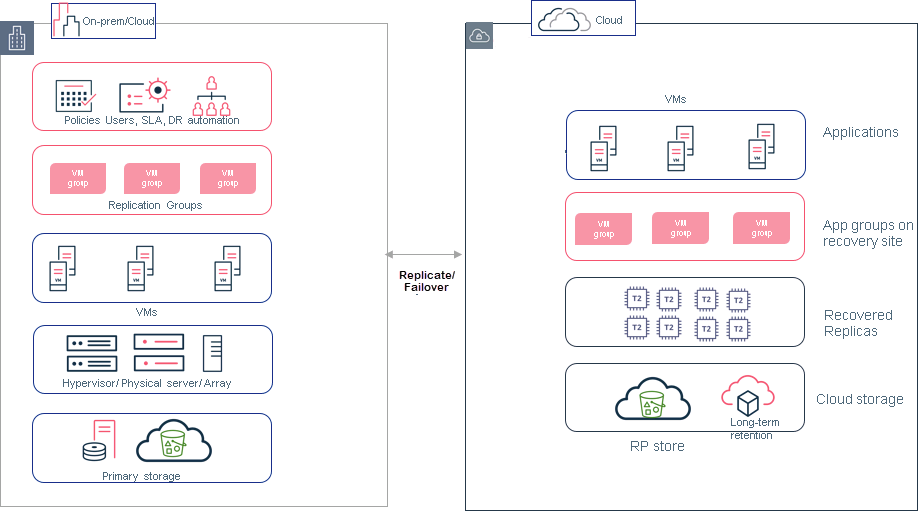The width and height of the screenshot is (918, 511).
Task: Click the Replicate/Failover double arrow
Action: [x=424, y=256]
